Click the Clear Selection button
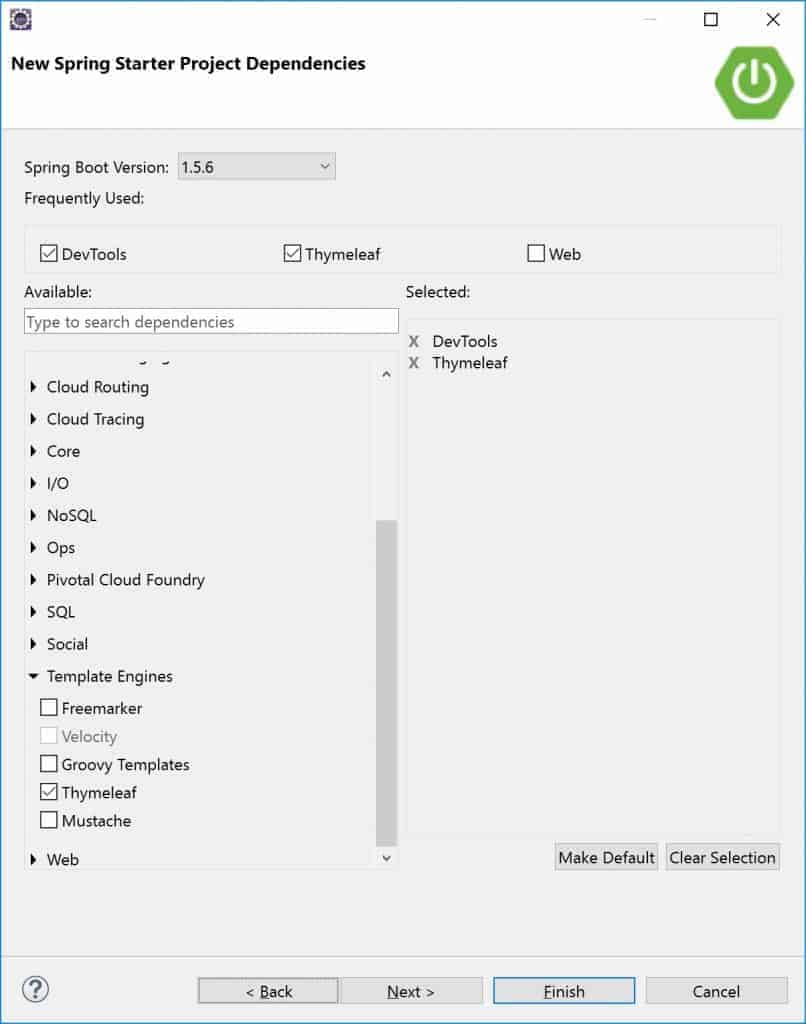The image size is (806, 1024). click(x=722, y=857)
